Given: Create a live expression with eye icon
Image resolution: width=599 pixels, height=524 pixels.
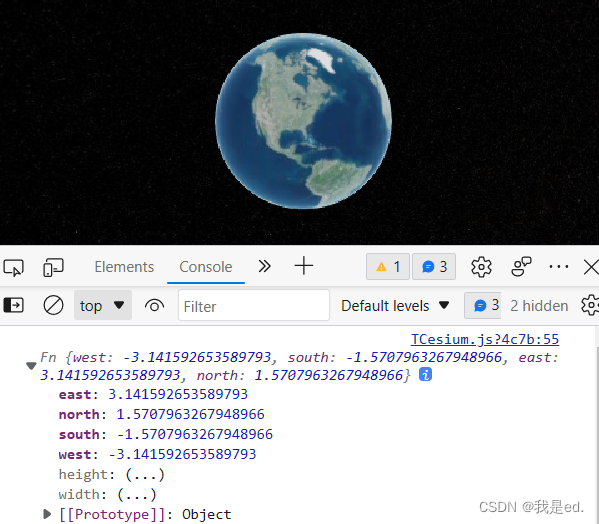Looking at the screenshot, I should tap(154, 306).
